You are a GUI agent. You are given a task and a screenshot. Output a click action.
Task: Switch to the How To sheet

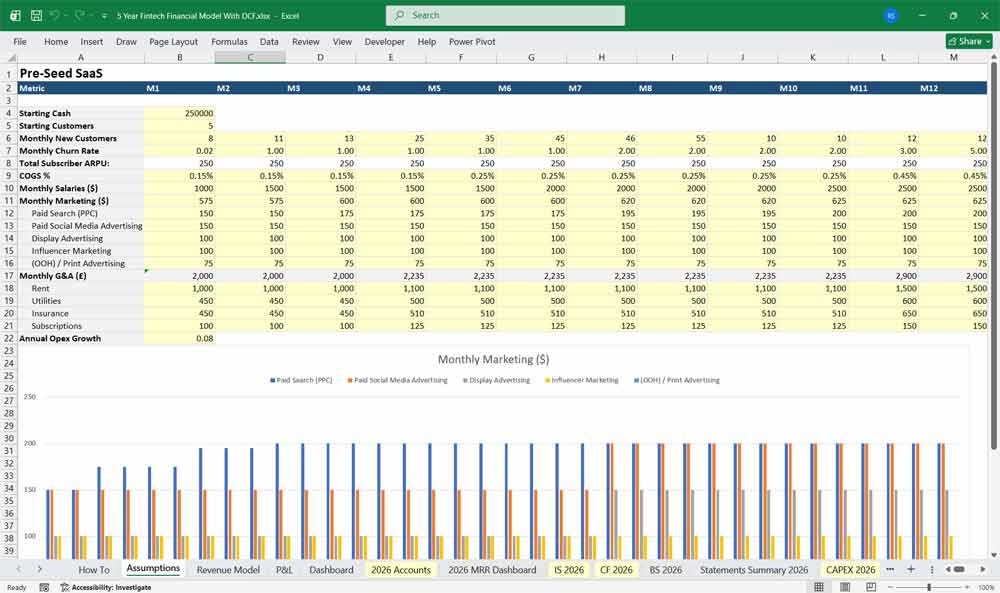click(x=94, y=570)
